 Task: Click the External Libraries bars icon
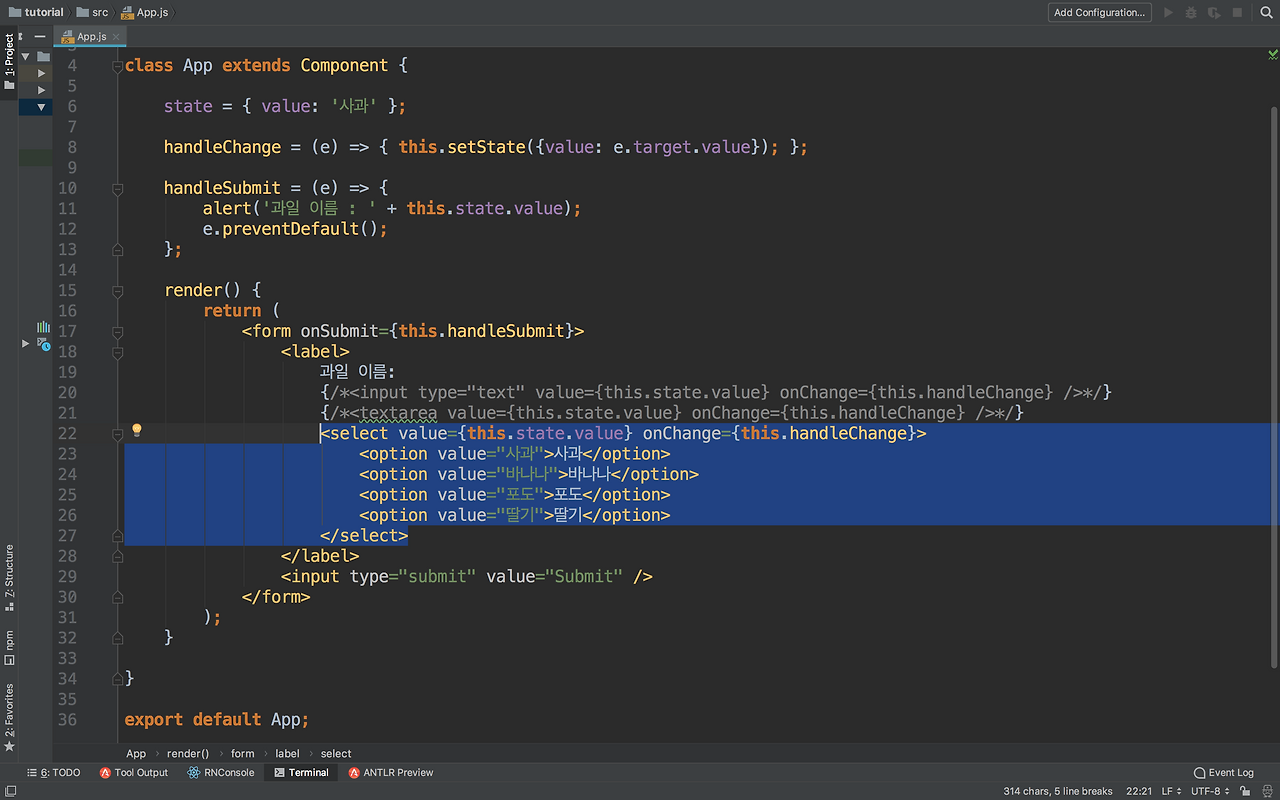(x=43, y=327)
